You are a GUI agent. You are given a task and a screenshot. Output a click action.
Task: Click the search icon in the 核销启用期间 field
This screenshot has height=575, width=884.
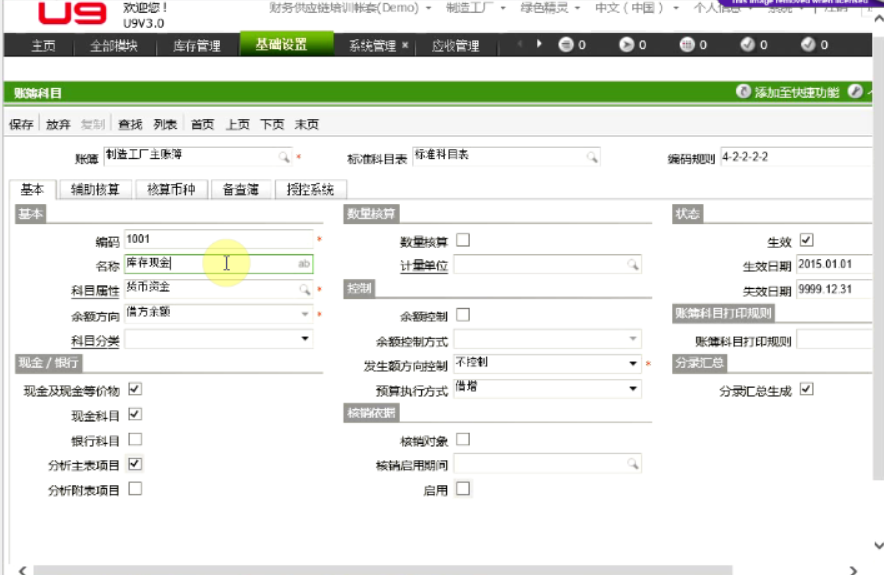[633, 463]
